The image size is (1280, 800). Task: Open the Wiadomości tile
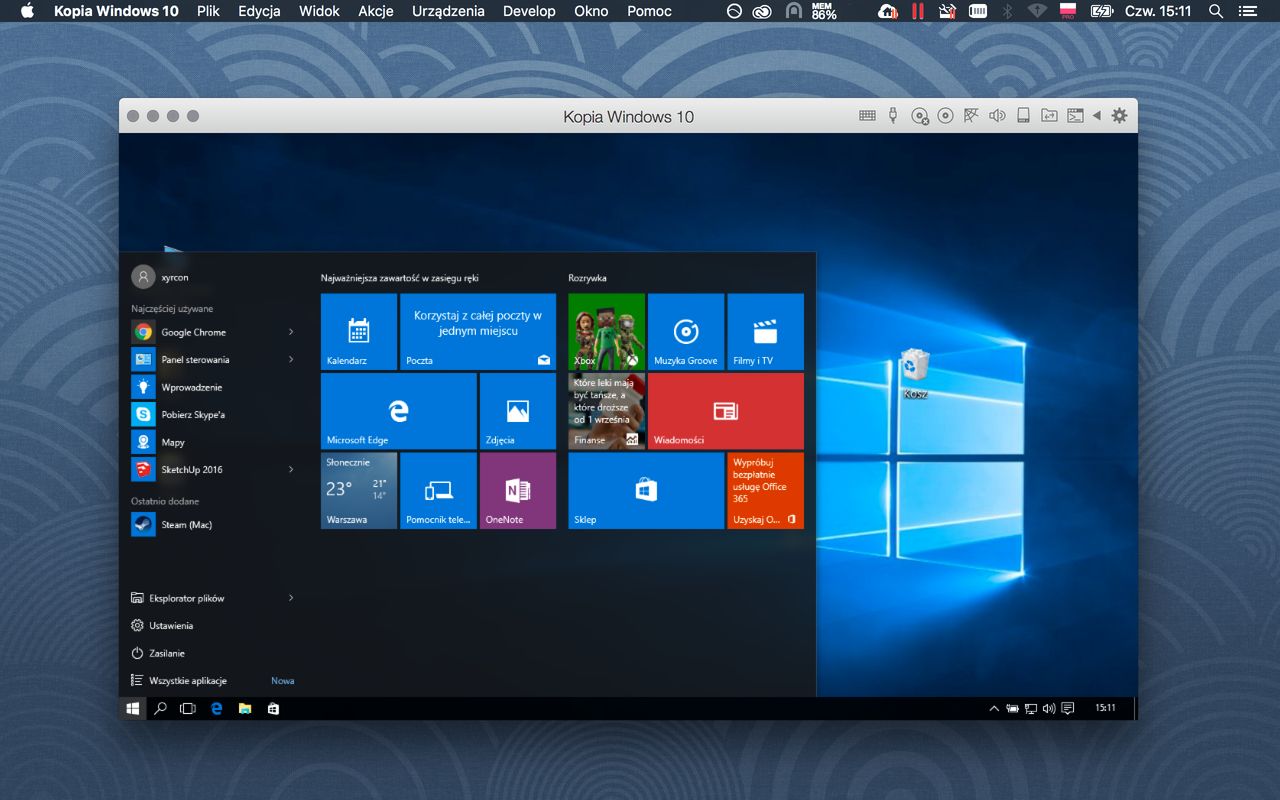click(725, 411)
